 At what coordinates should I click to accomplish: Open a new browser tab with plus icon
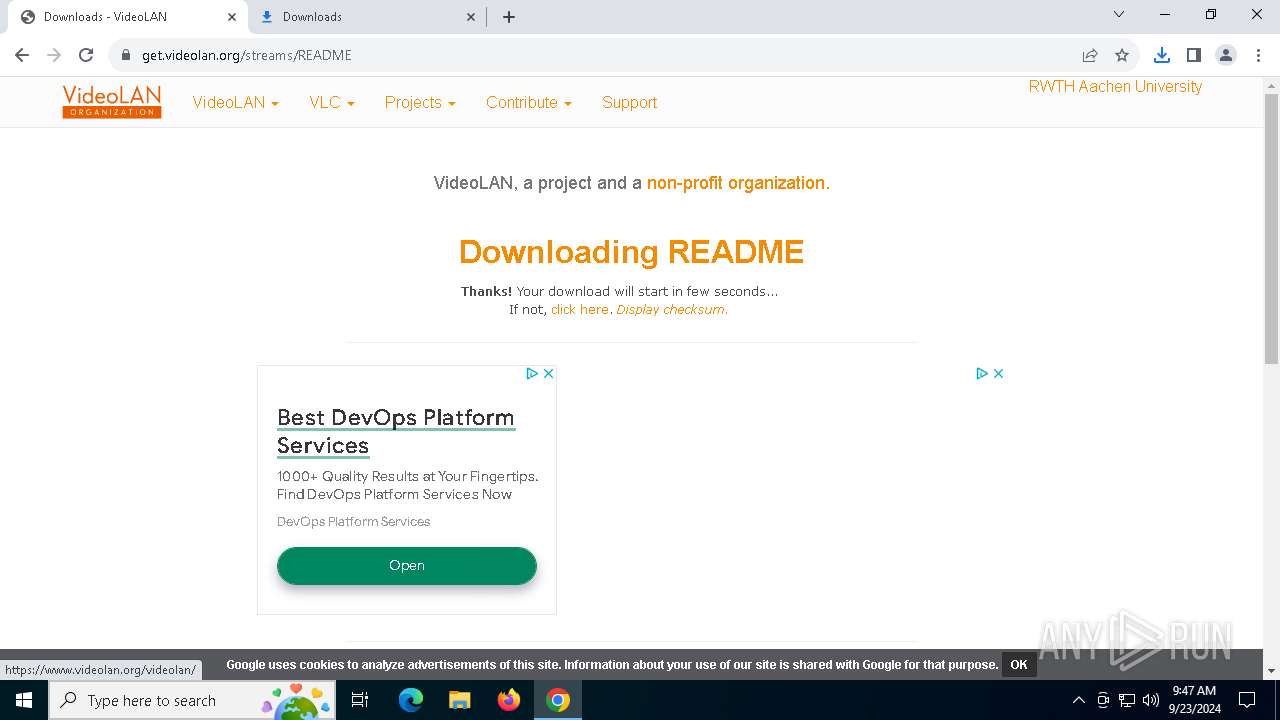coord(509,17)
